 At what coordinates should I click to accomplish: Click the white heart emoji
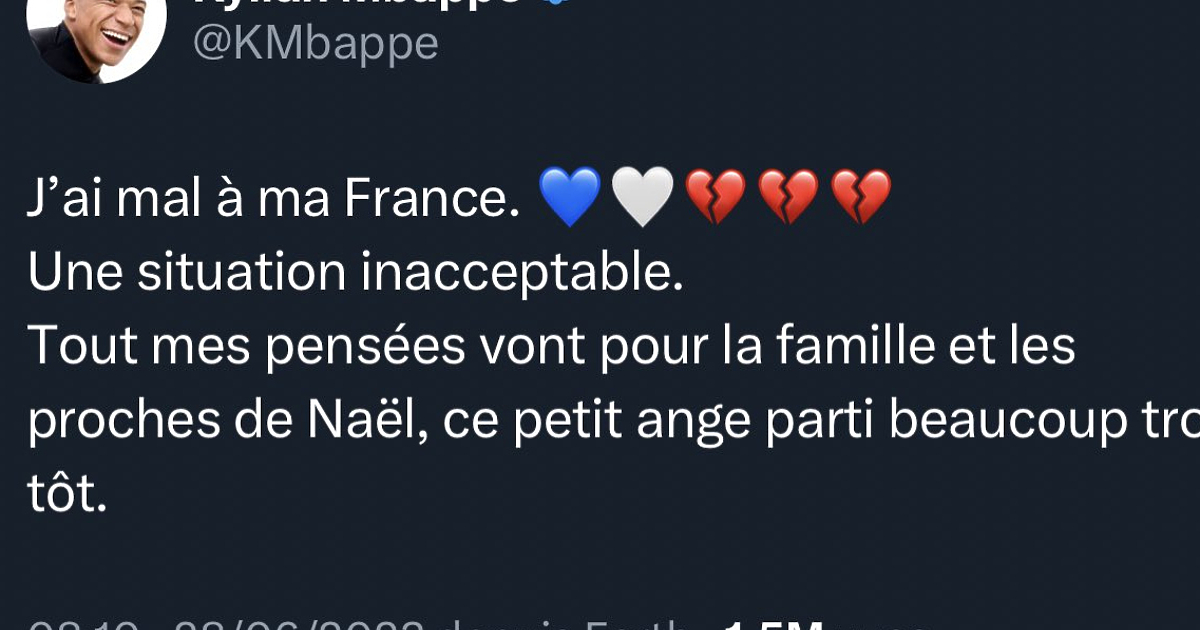point(642,195)
